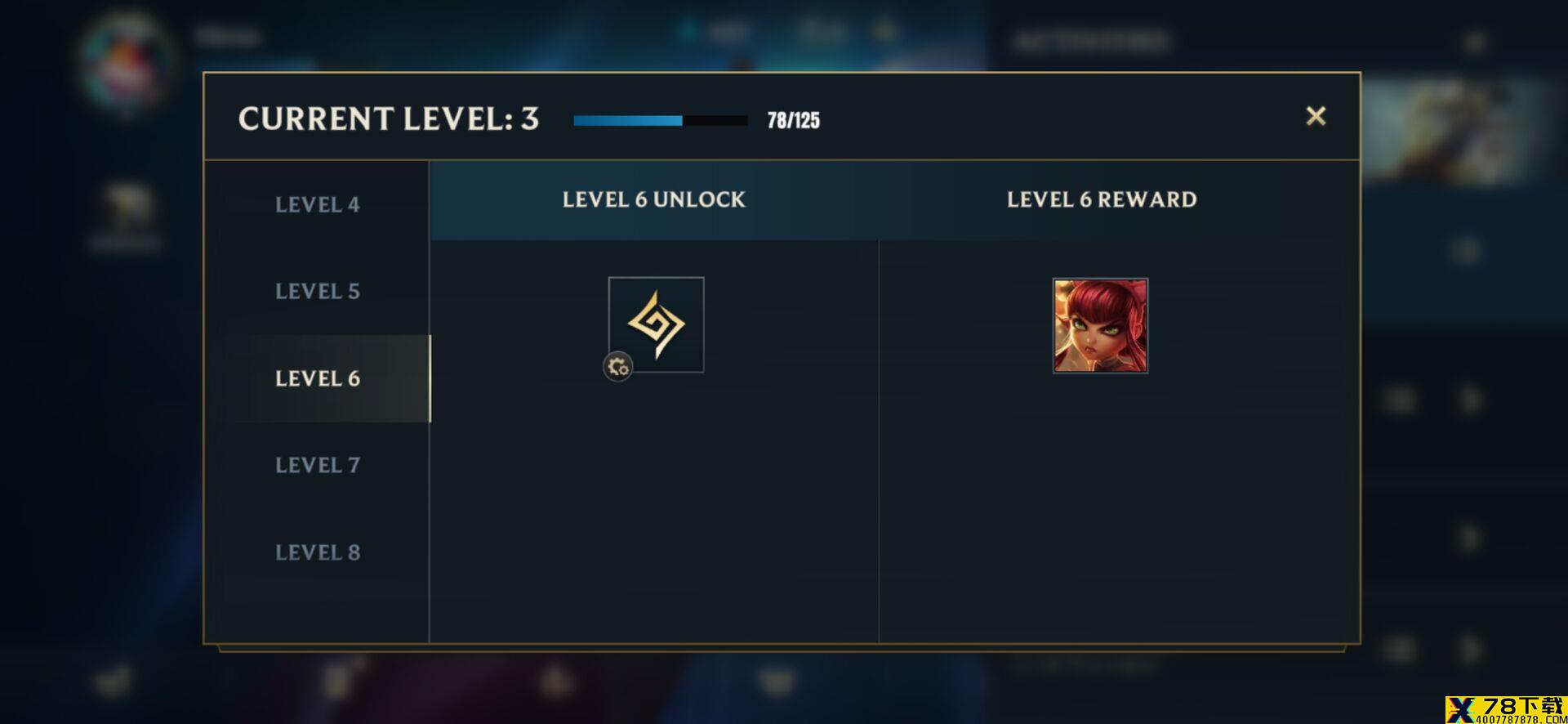Open the LEVEL 8 rewards tab

coord(317,552)
